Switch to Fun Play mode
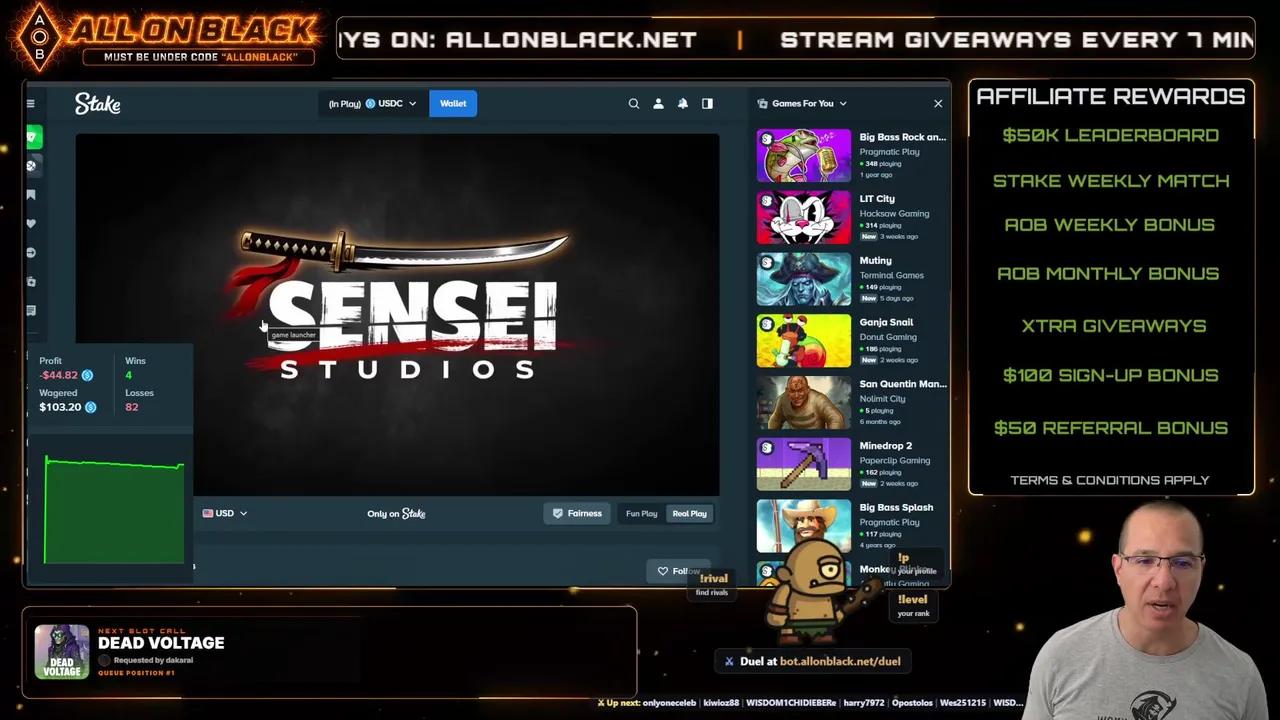Image resolution: width=1280 pixels, height=720 pixels. click(642, 514)
